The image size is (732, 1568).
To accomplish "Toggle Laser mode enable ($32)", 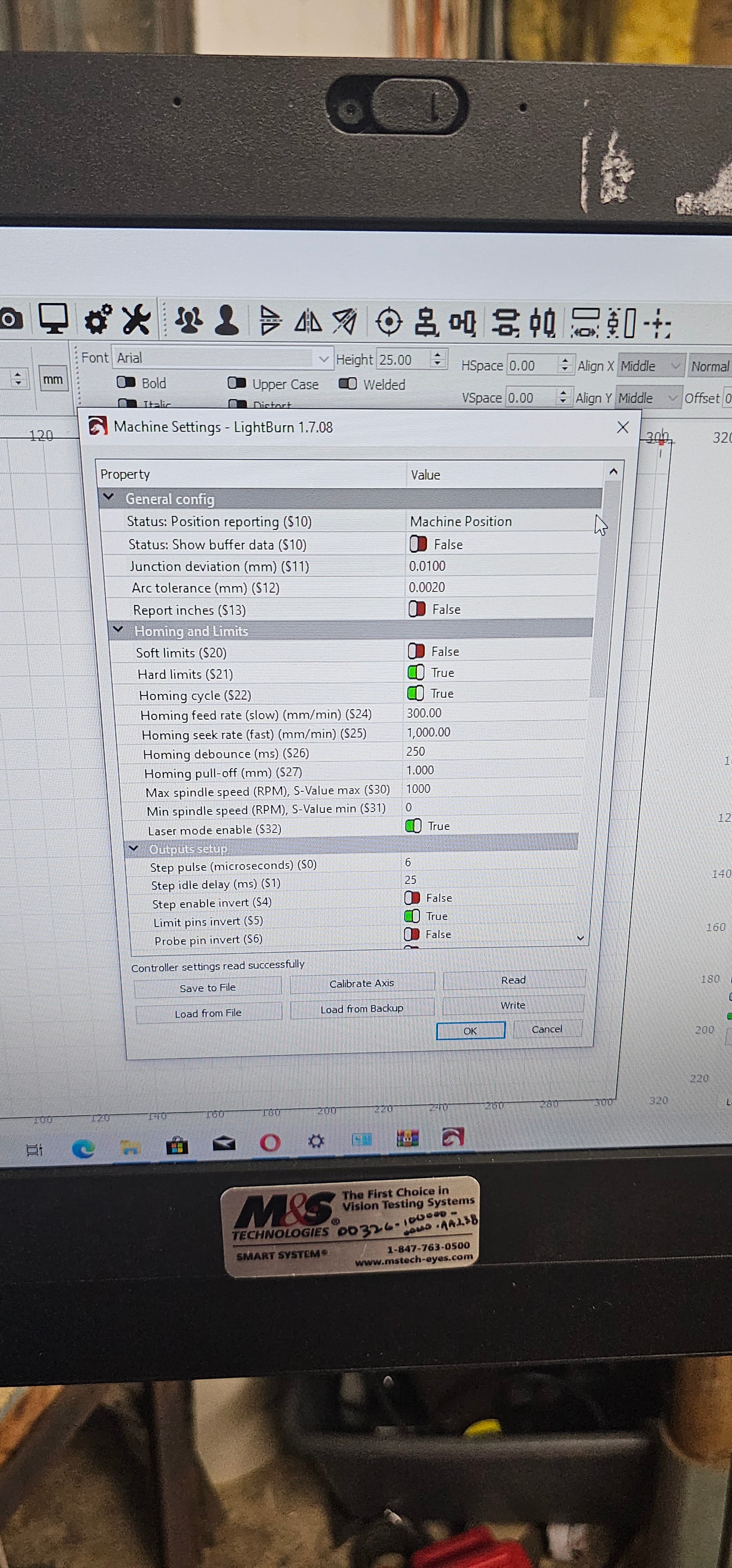I will point(413,826).
